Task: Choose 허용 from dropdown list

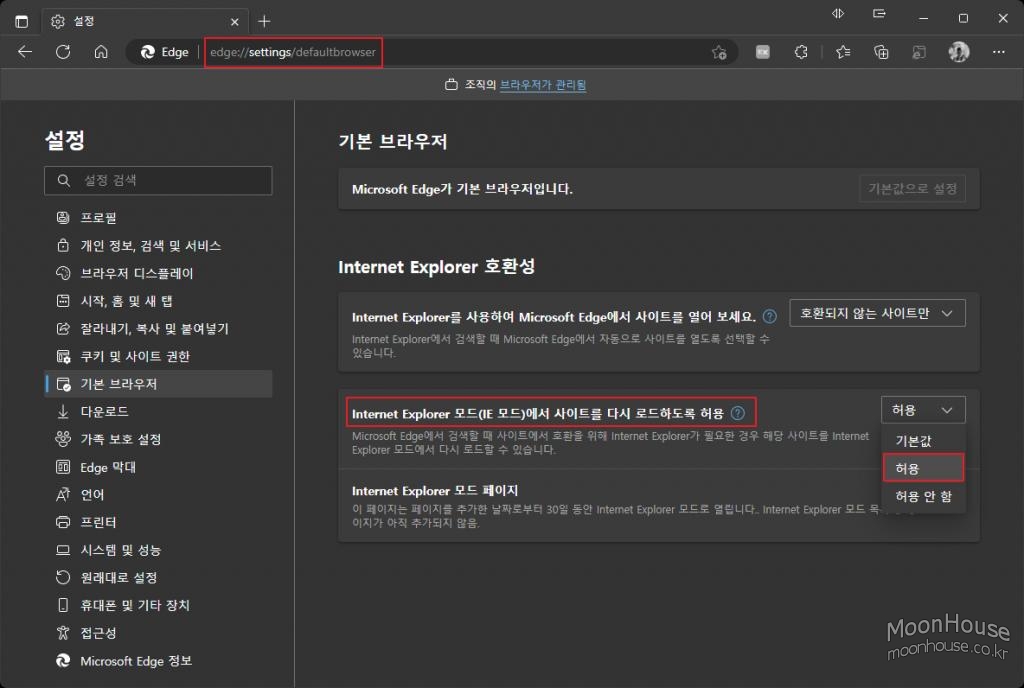Action: tap(923, 468)
